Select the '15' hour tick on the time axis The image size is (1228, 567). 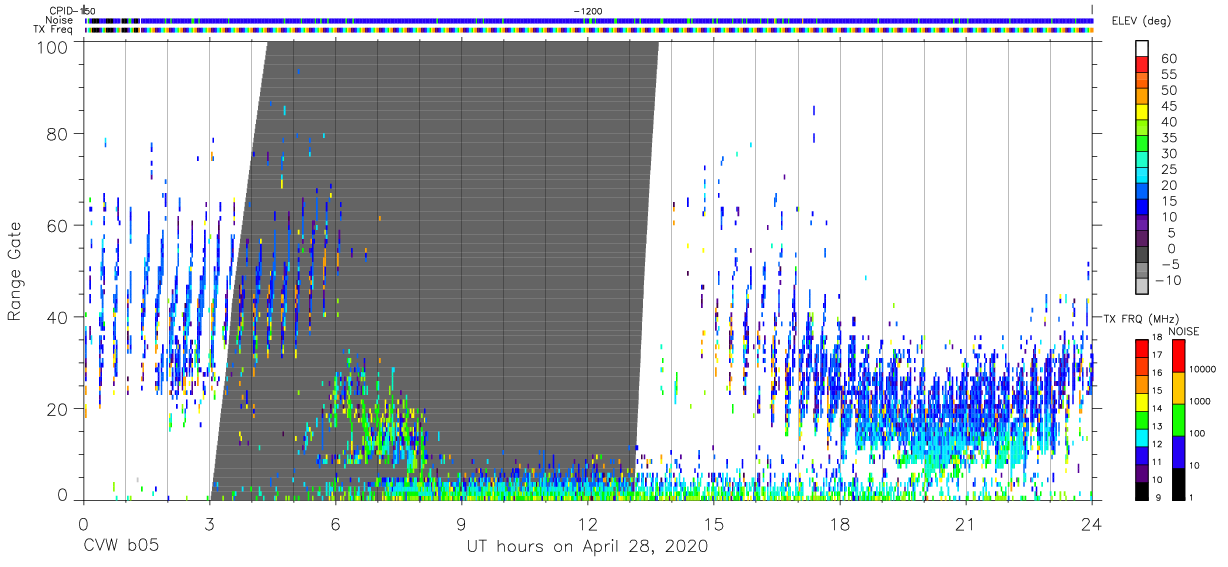point(713,524)
